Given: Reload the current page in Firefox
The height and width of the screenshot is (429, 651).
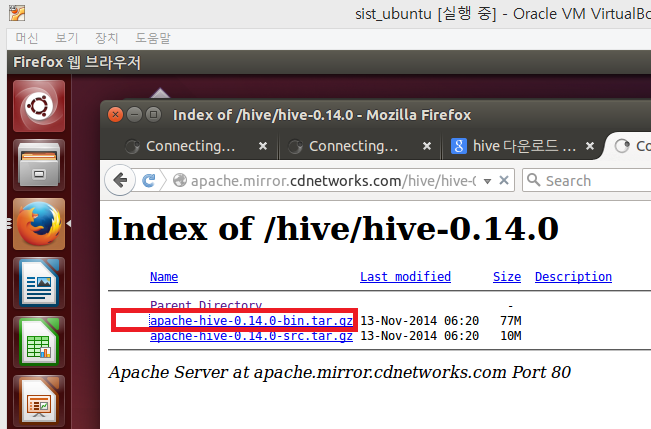Looking at the screenshot, I should pos(149,181).
